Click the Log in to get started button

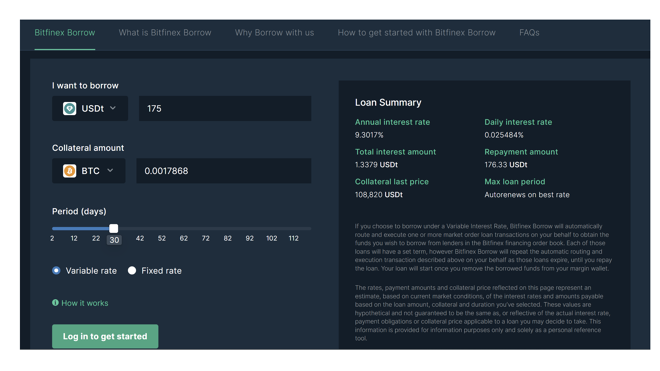click(x=105, y=336)
